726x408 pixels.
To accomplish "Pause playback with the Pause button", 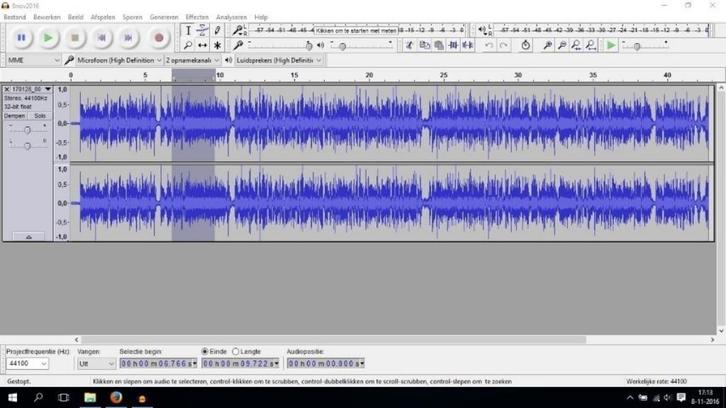I will [21, 38].
